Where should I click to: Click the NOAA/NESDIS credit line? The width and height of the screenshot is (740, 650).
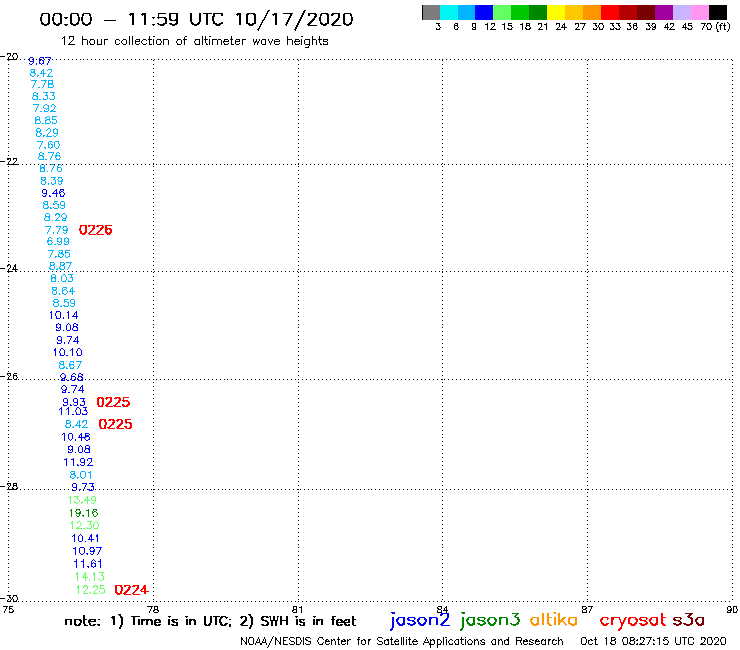click(x=402, y=641)
